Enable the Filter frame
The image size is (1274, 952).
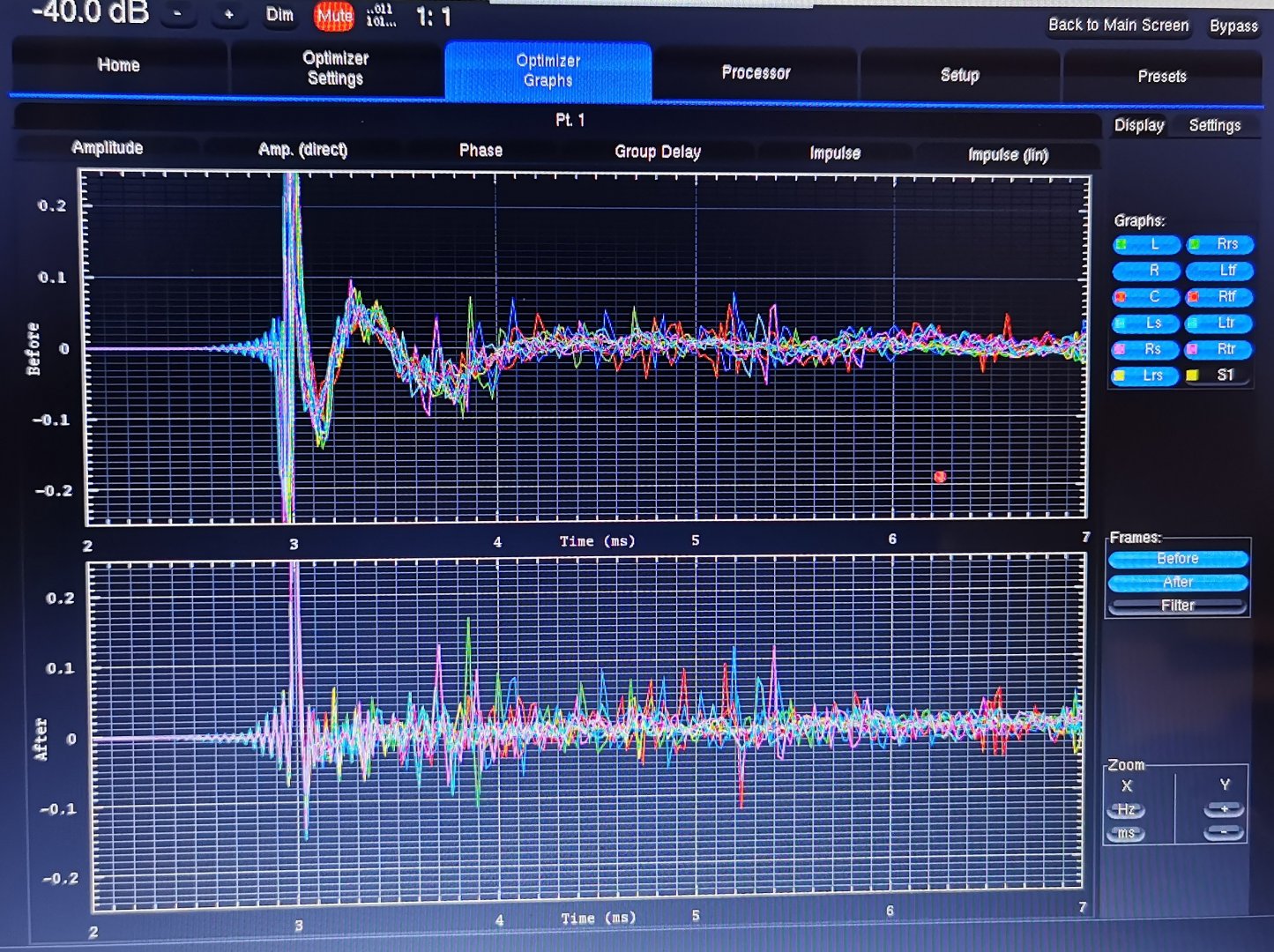pyautogui.click(x=1177, y=606)
